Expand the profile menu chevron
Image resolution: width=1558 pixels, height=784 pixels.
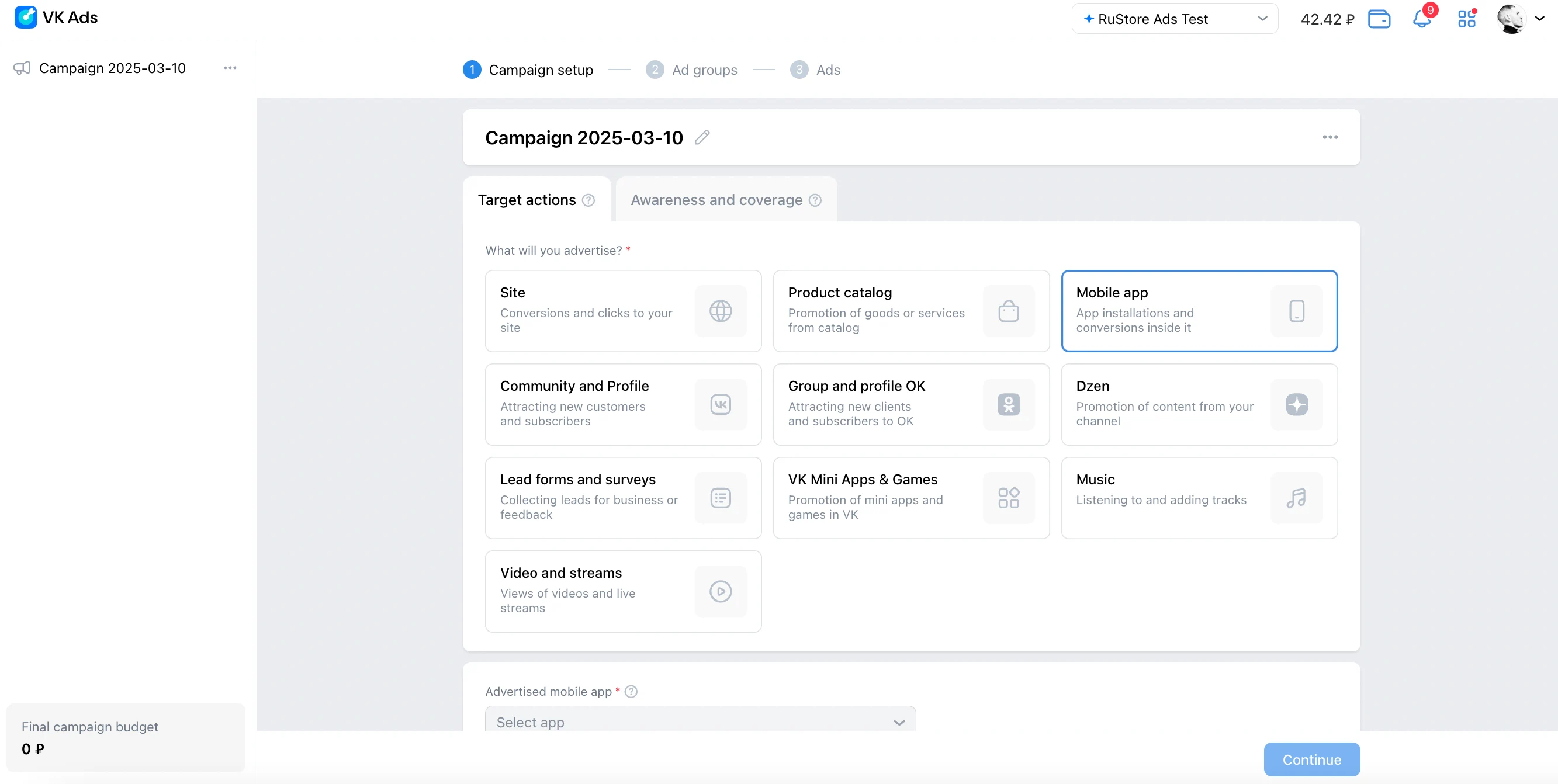(x=1540, y=19)
